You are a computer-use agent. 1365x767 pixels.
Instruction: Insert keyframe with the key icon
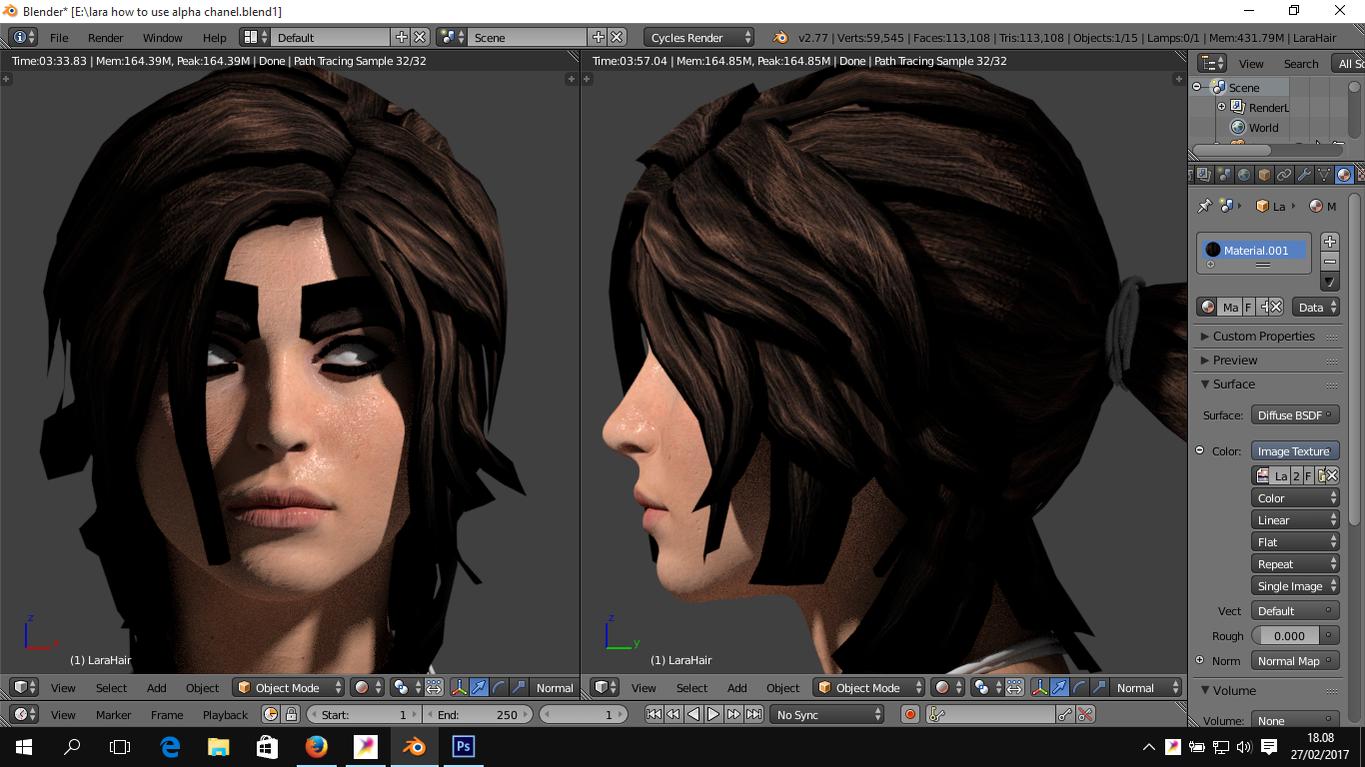point(1064,714)
